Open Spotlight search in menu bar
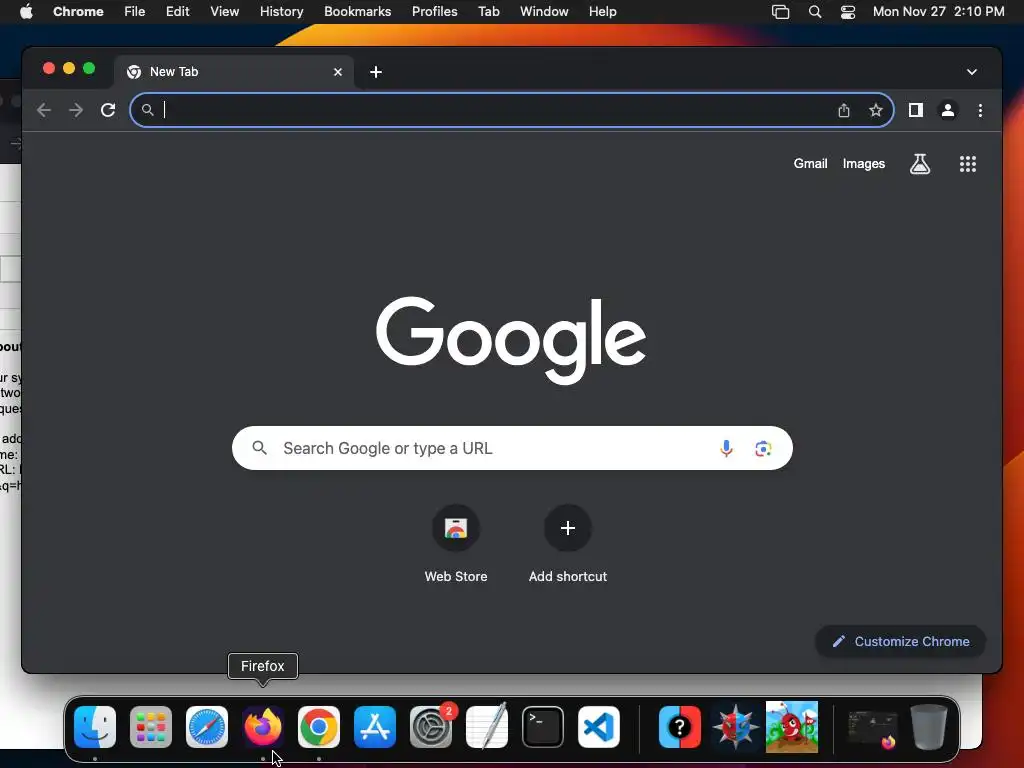 (814, 12)
